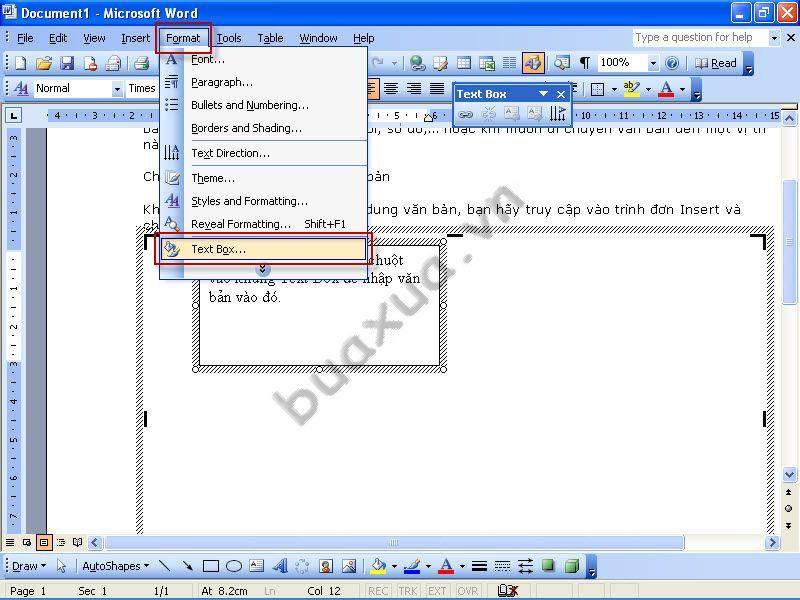Click the vertical scrollbar down arrow
Viewport: 800px width, 600px height.
[x=789, y=475]
